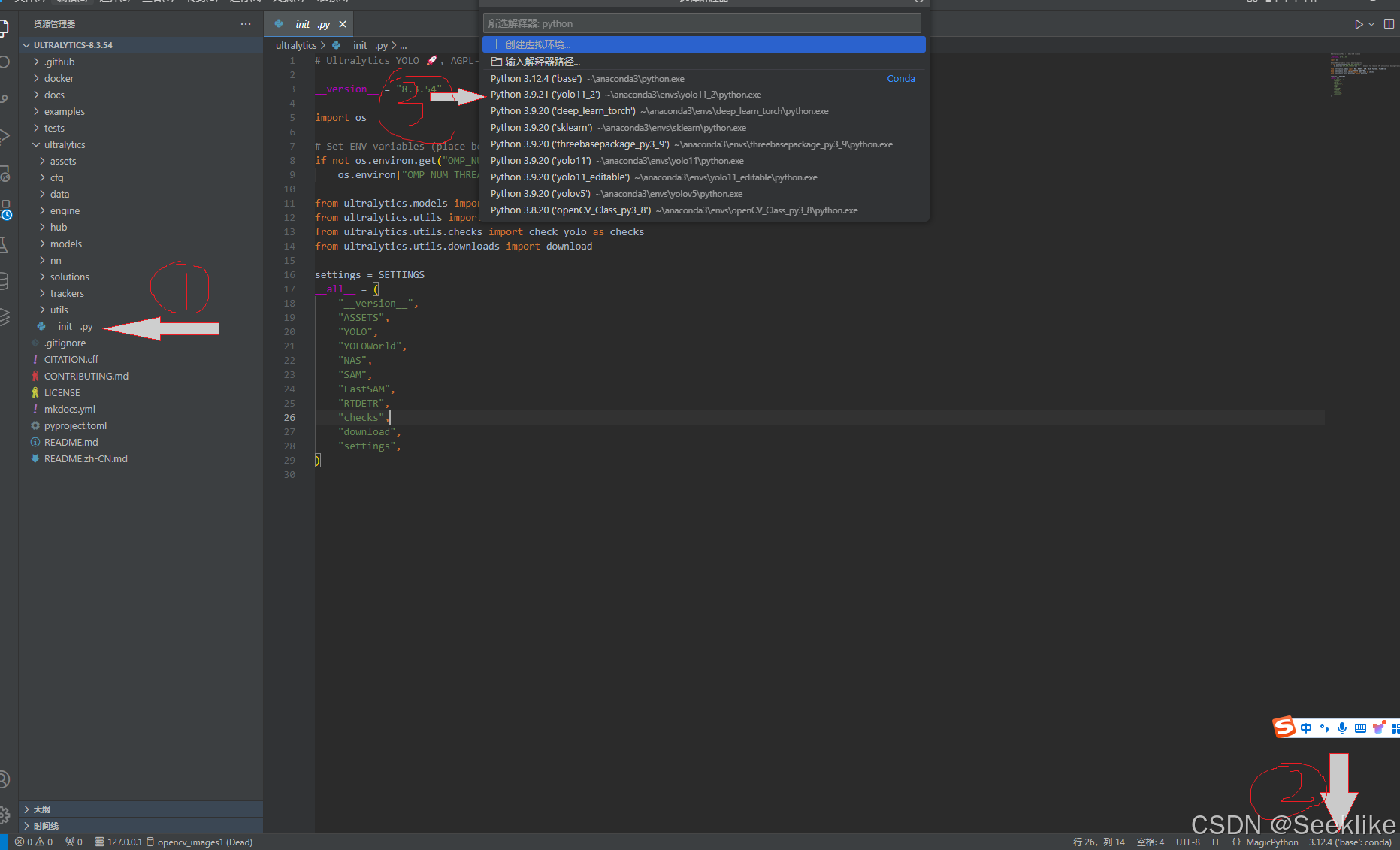The height and width of the screenshot is (850, 1400).
Task: Open CITATION.cff file
Action: pos(141,359)
